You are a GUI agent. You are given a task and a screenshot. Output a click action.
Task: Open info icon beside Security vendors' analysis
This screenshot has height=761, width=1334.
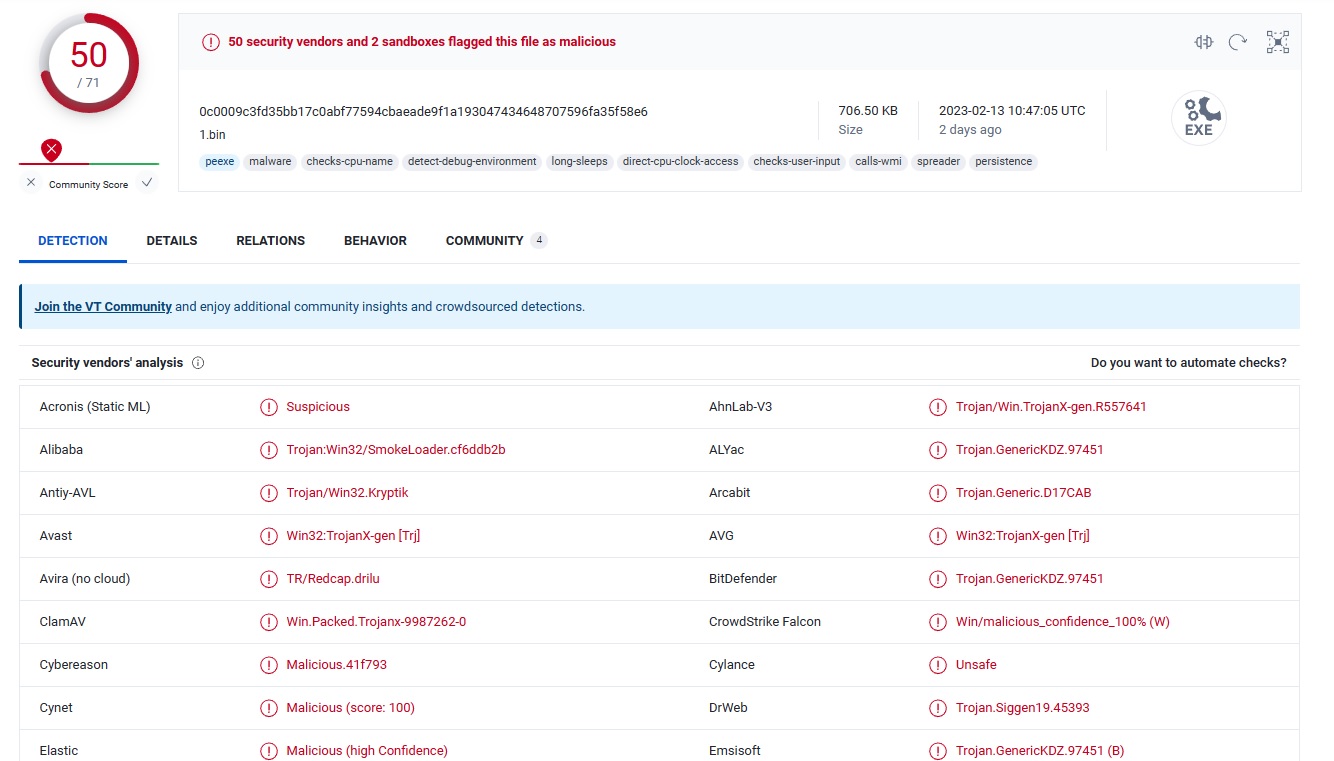tap(198, 363)
